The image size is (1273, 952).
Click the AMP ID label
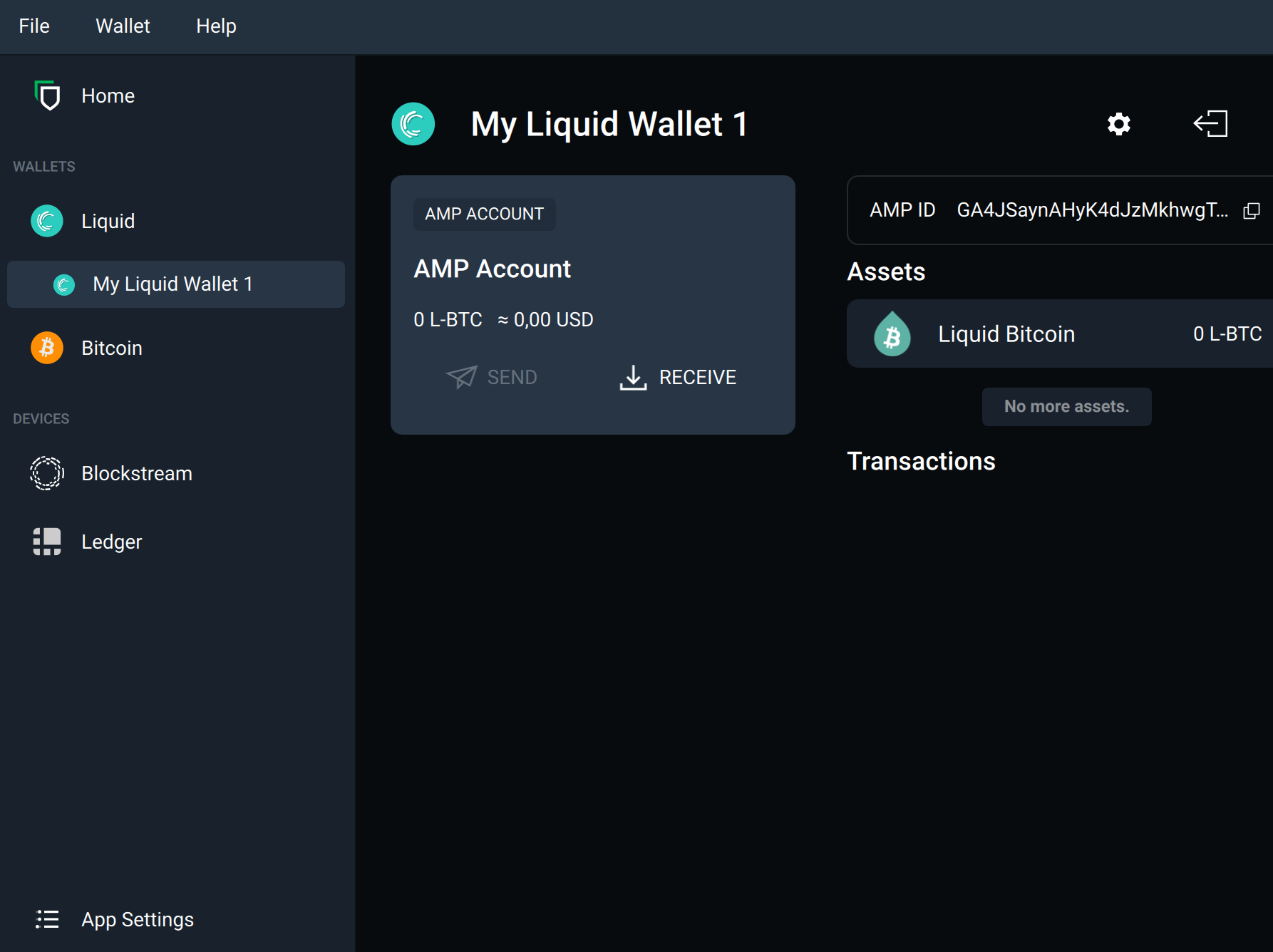point(902,210)
